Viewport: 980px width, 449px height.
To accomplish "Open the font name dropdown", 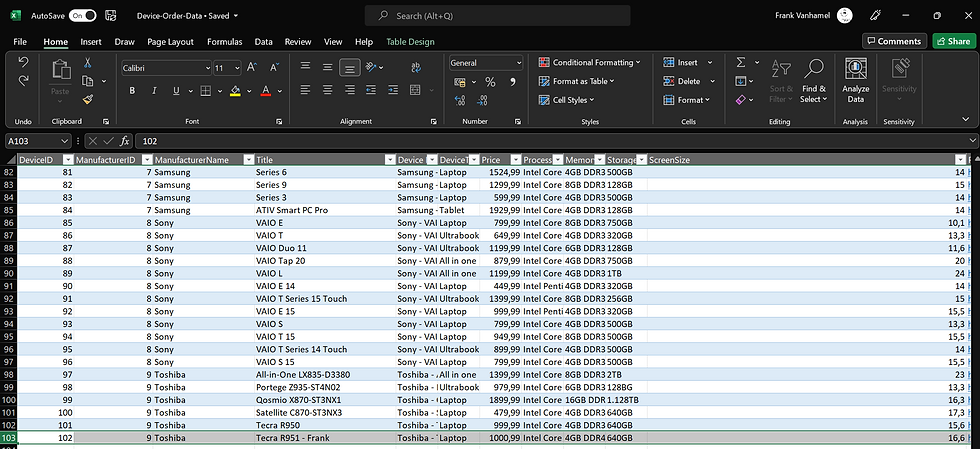I will pos(208,68).
